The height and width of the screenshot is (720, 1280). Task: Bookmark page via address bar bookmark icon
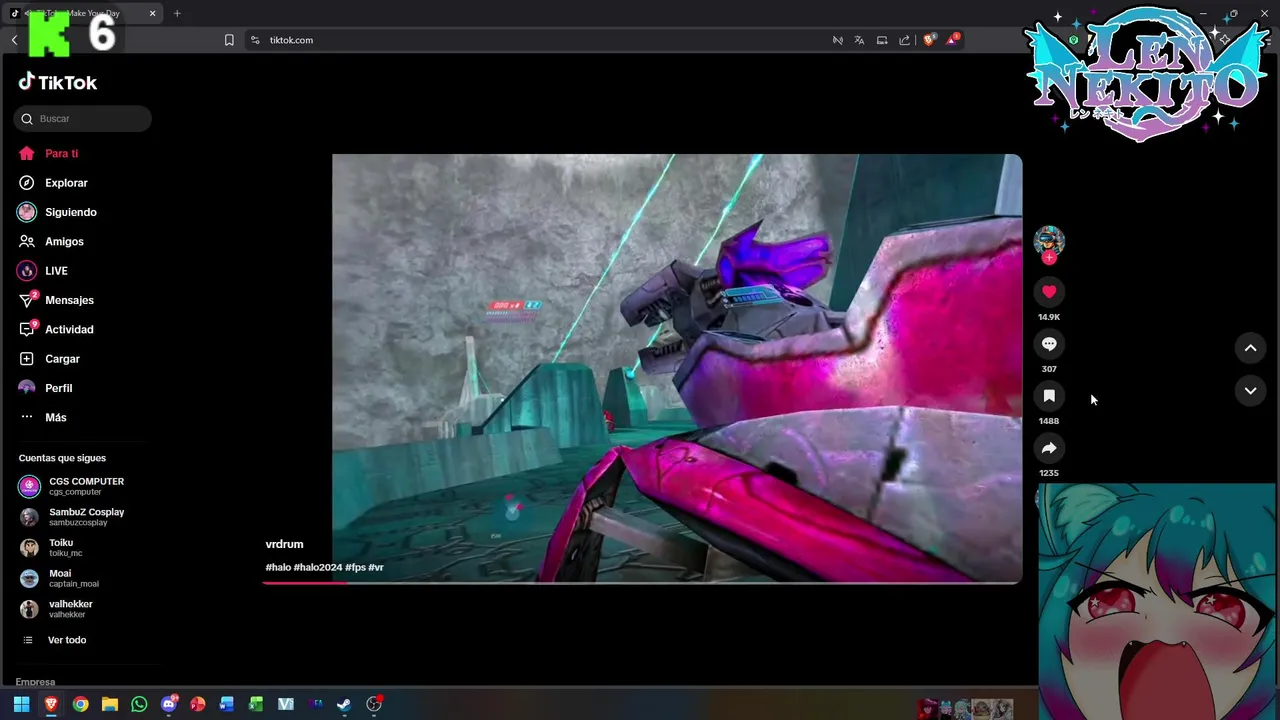[x=229, y=40]
